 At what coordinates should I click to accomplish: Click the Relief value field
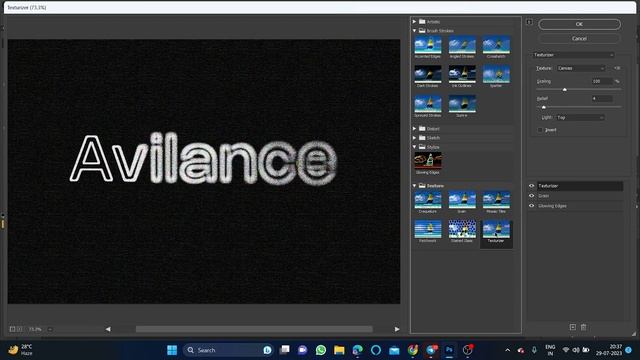pyautogui.click(x=602, y=98)
